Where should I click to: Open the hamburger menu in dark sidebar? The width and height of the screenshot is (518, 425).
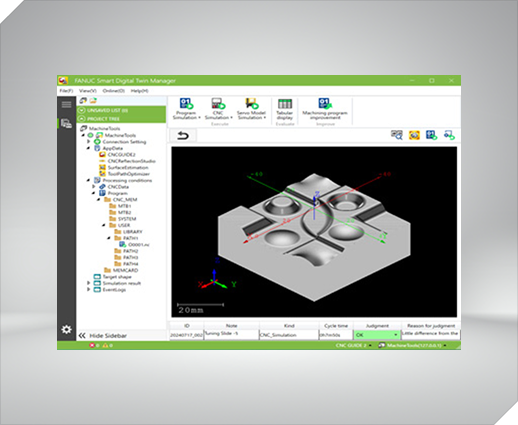66,105
